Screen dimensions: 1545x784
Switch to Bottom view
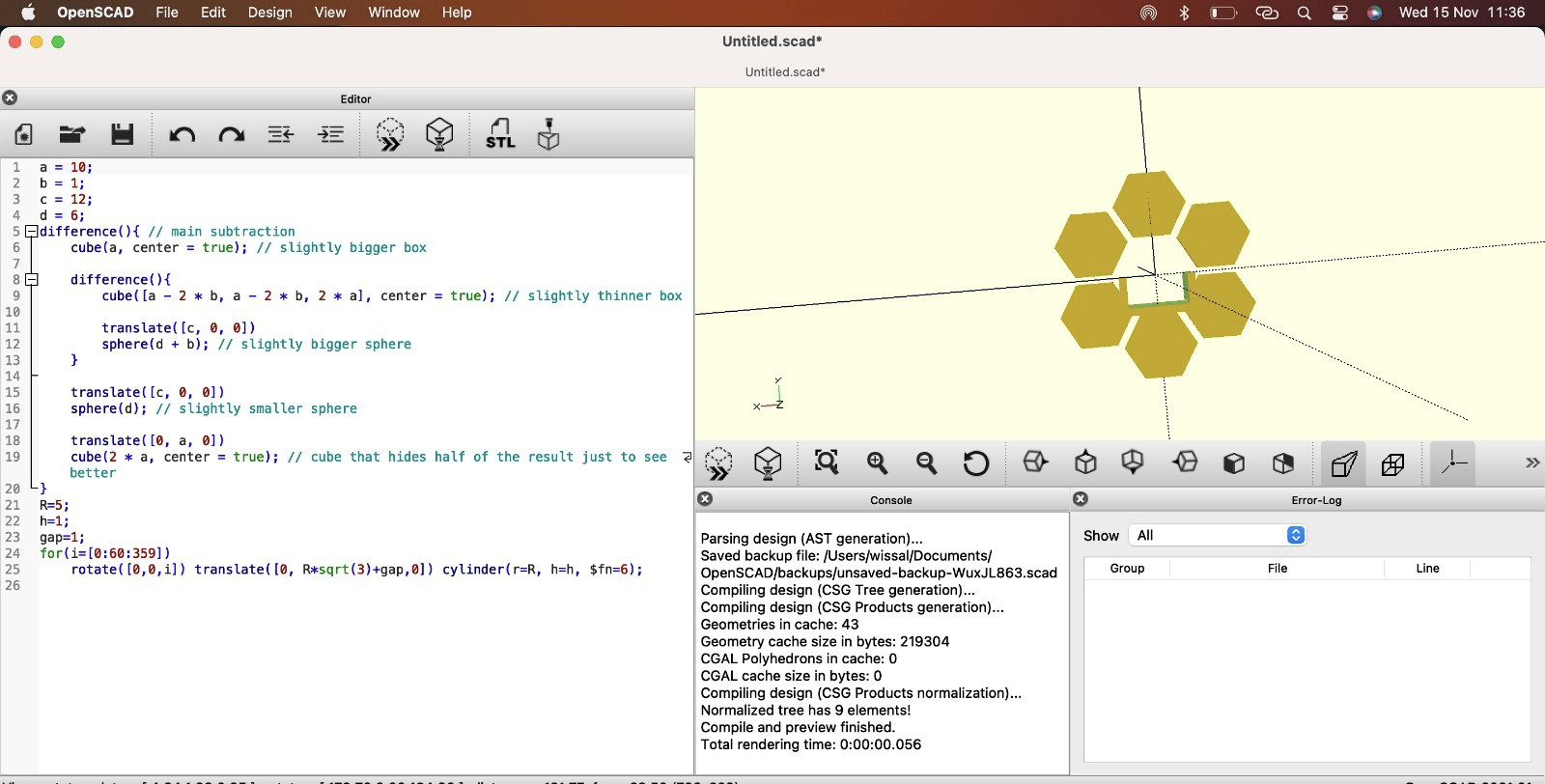click(1133, 462)
